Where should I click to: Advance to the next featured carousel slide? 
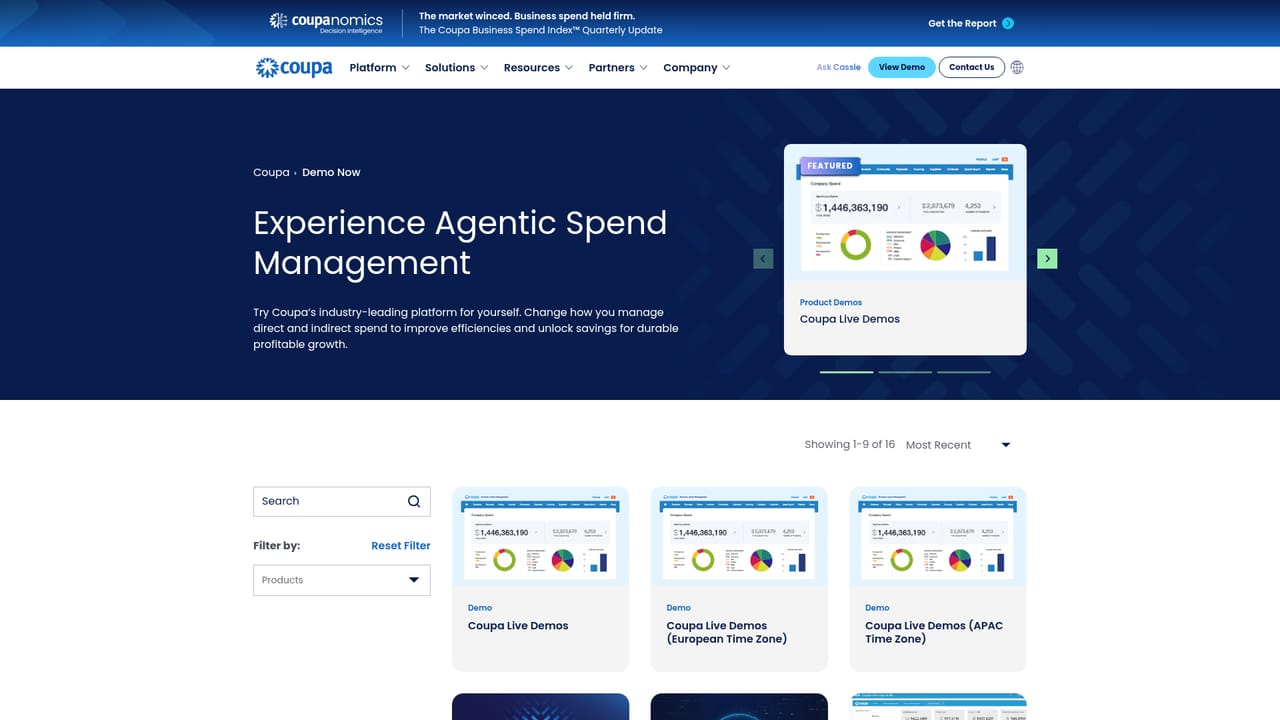(1047, 259)
